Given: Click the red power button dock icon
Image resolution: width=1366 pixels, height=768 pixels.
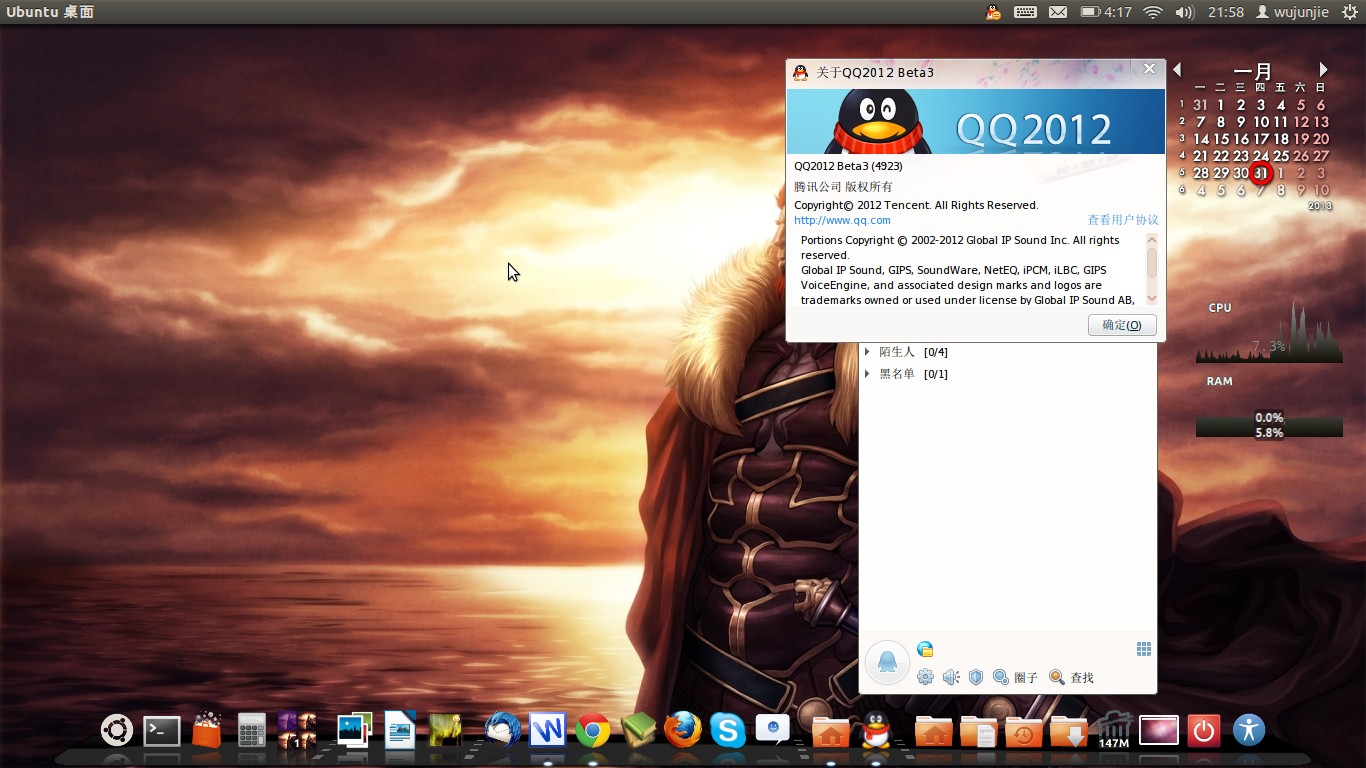Looking at the screenshot, I should tap(1203, 730).
